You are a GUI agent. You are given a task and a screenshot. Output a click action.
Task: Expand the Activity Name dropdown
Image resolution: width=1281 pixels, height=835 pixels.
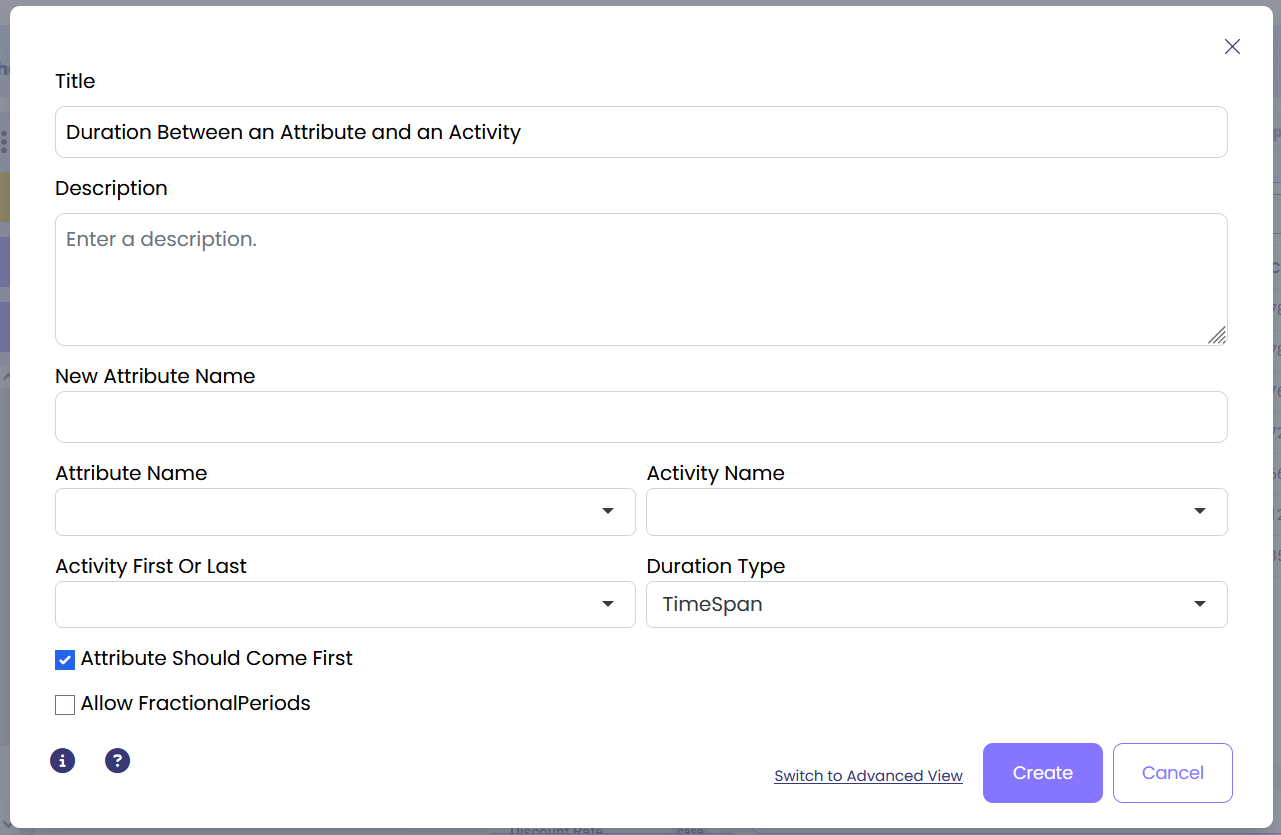click(936, 512)
